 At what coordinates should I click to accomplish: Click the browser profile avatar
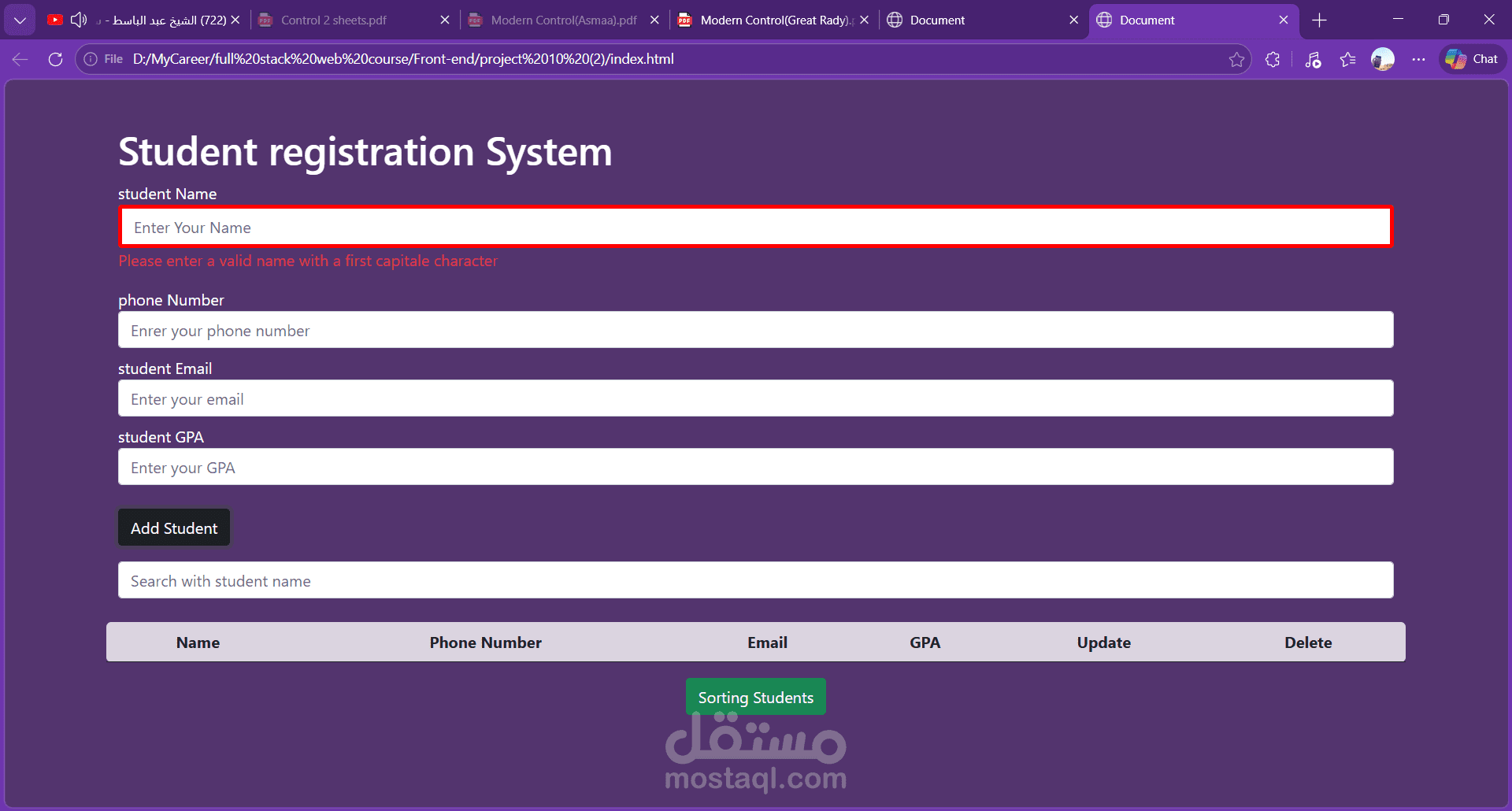[x=1383, y=59]
